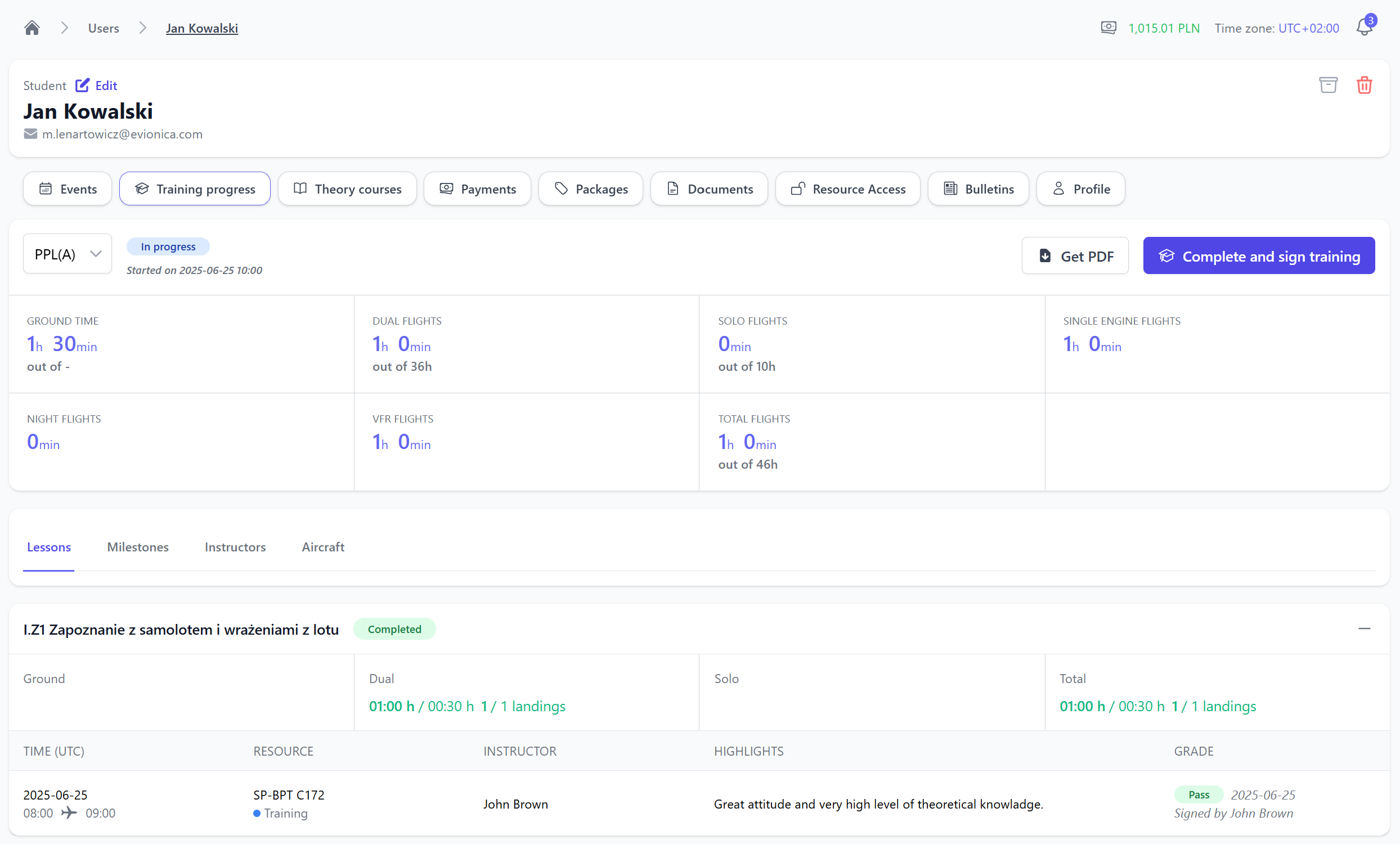Image resolution: width=1400 pixels, height=844 pixels.
Task: Open the Training progress tab
Action: (195, 188)
